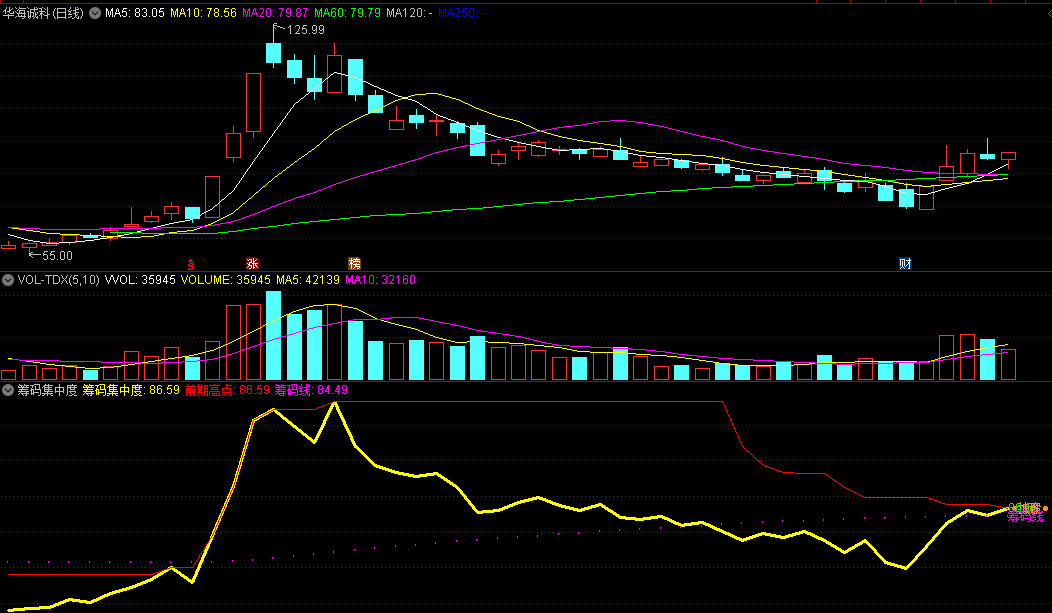
Task: Click the VVOL: 35945 readout
Action: [x=140, y=280]
